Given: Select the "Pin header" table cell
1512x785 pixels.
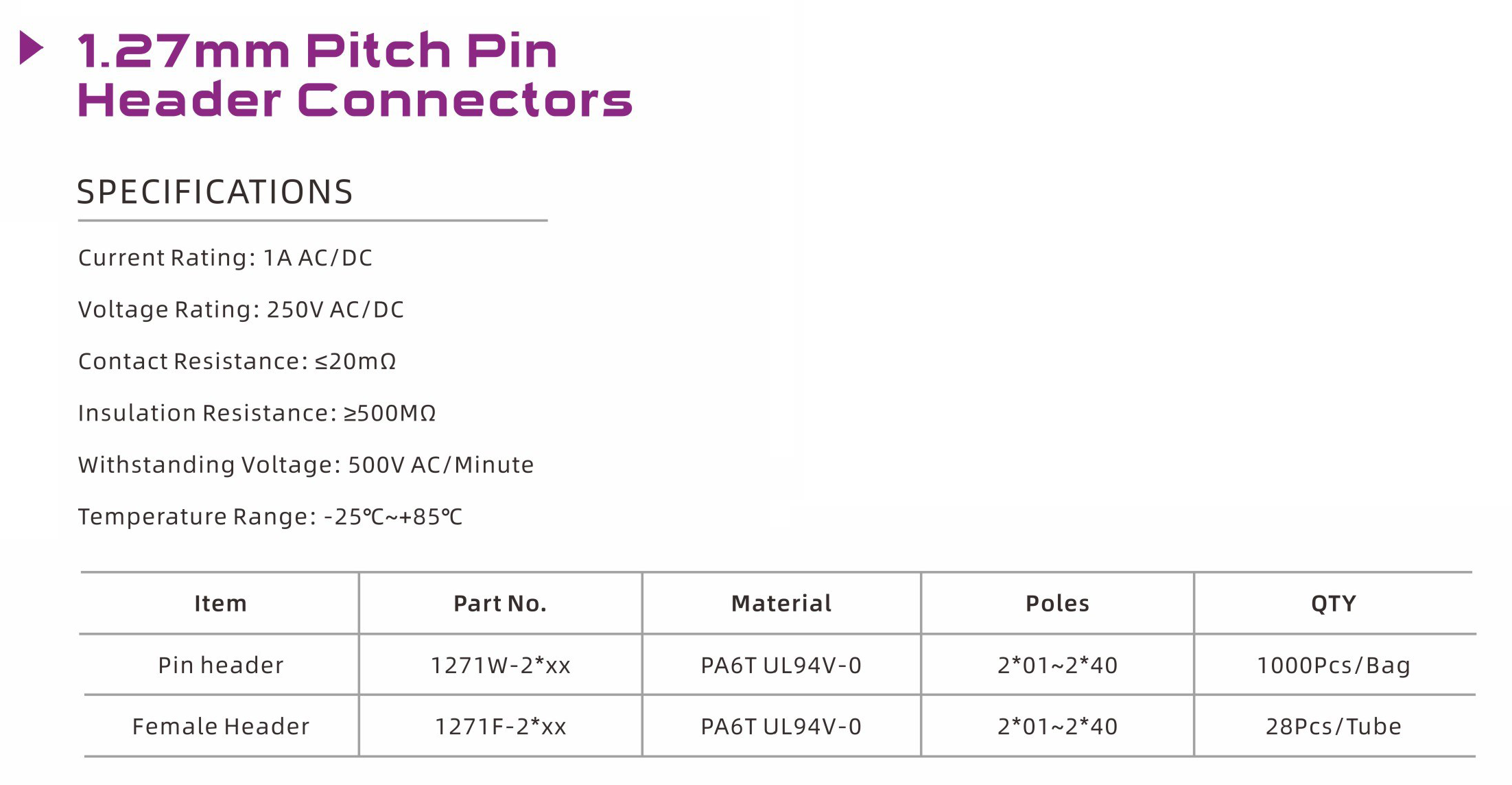Looking at the screenshot, I should click(220, 666).
